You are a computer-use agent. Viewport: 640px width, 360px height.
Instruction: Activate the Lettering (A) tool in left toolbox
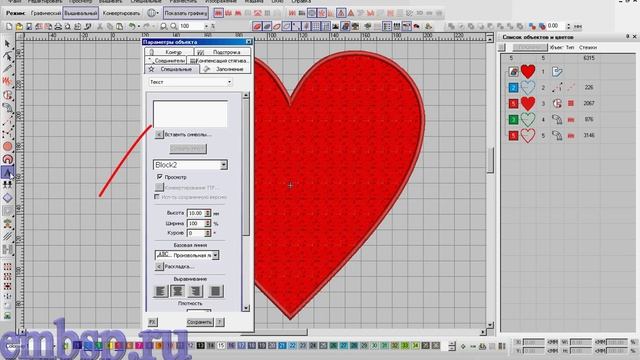pyautogui.click(x=7, y=173)
